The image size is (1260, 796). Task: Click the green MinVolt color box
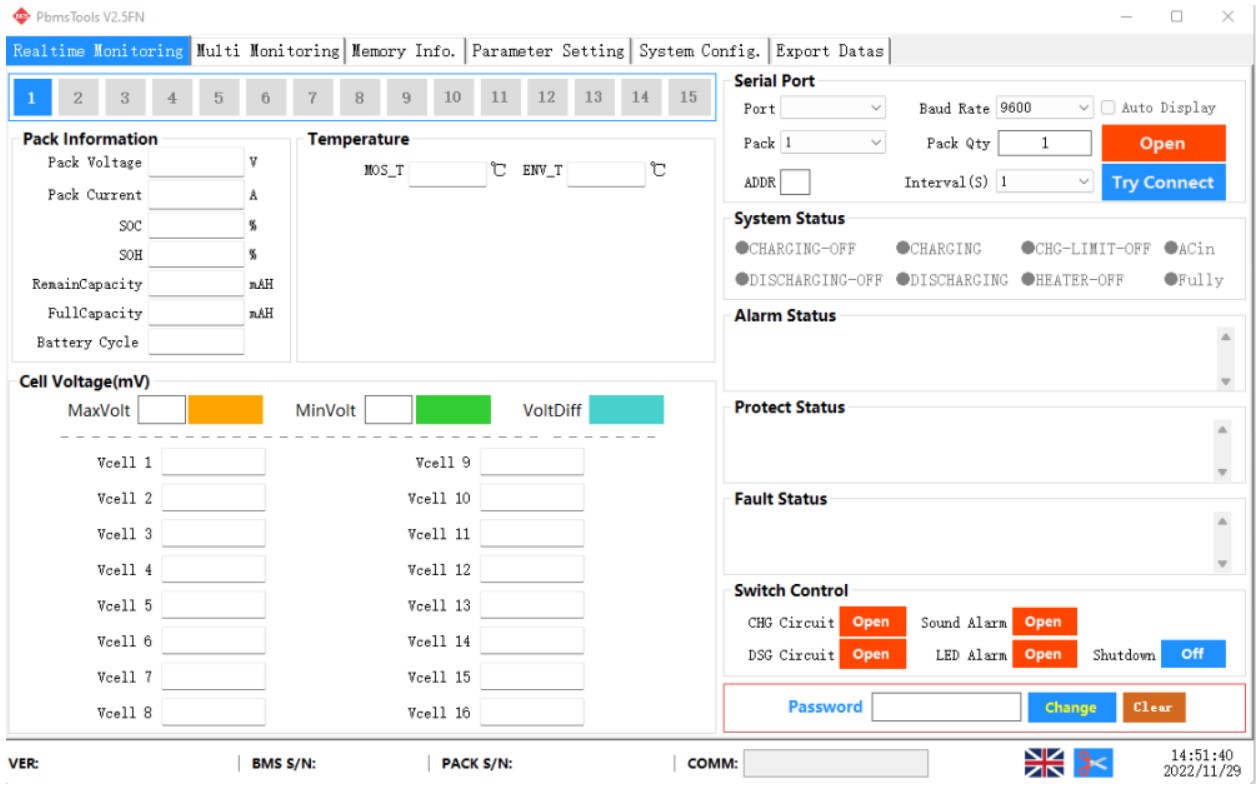click(453, 410)
